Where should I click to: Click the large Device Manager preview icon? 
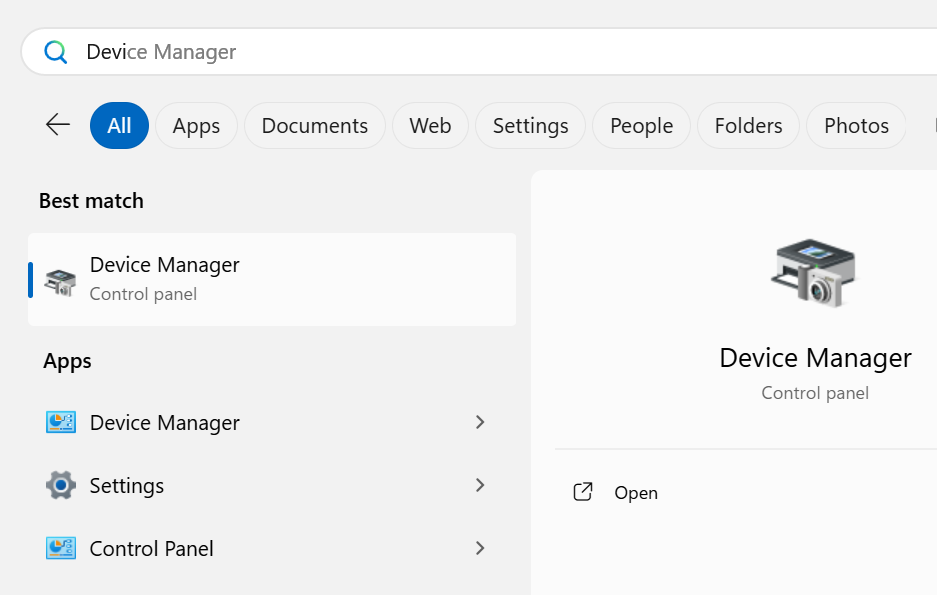coord(814,272)
